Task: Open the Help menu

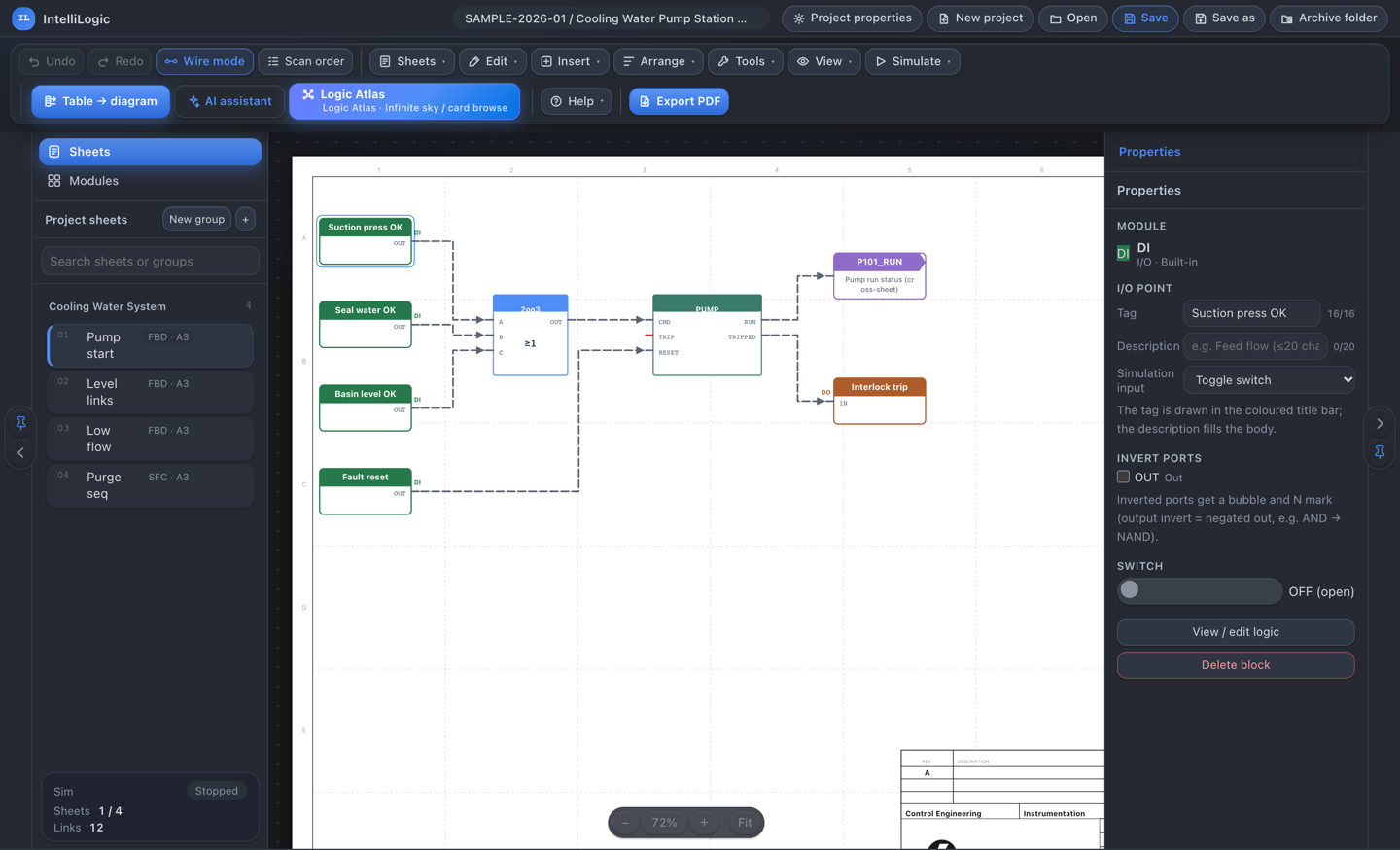Action: pos(577,101)
